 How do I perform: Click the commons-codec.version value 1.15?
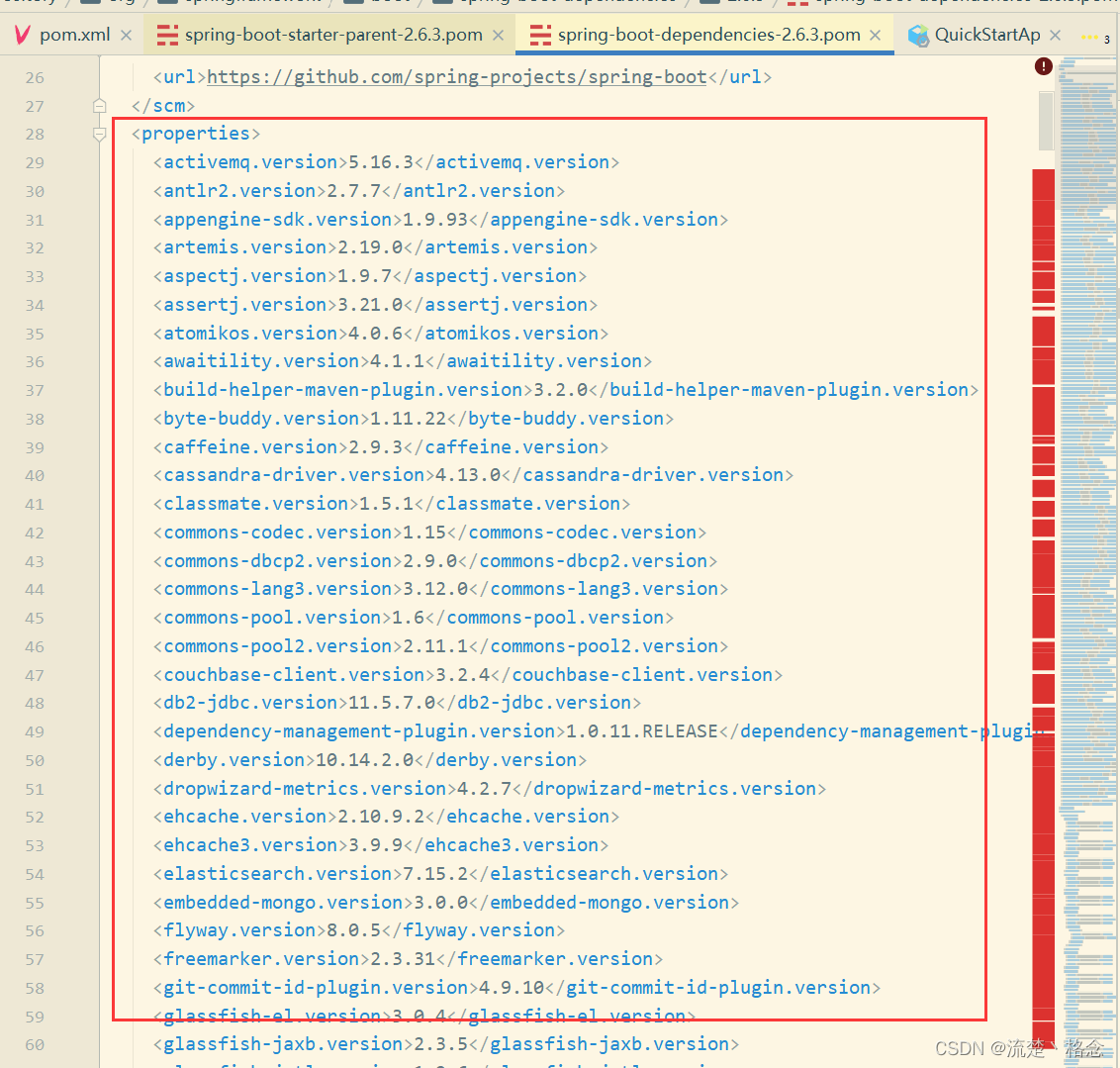424,532
